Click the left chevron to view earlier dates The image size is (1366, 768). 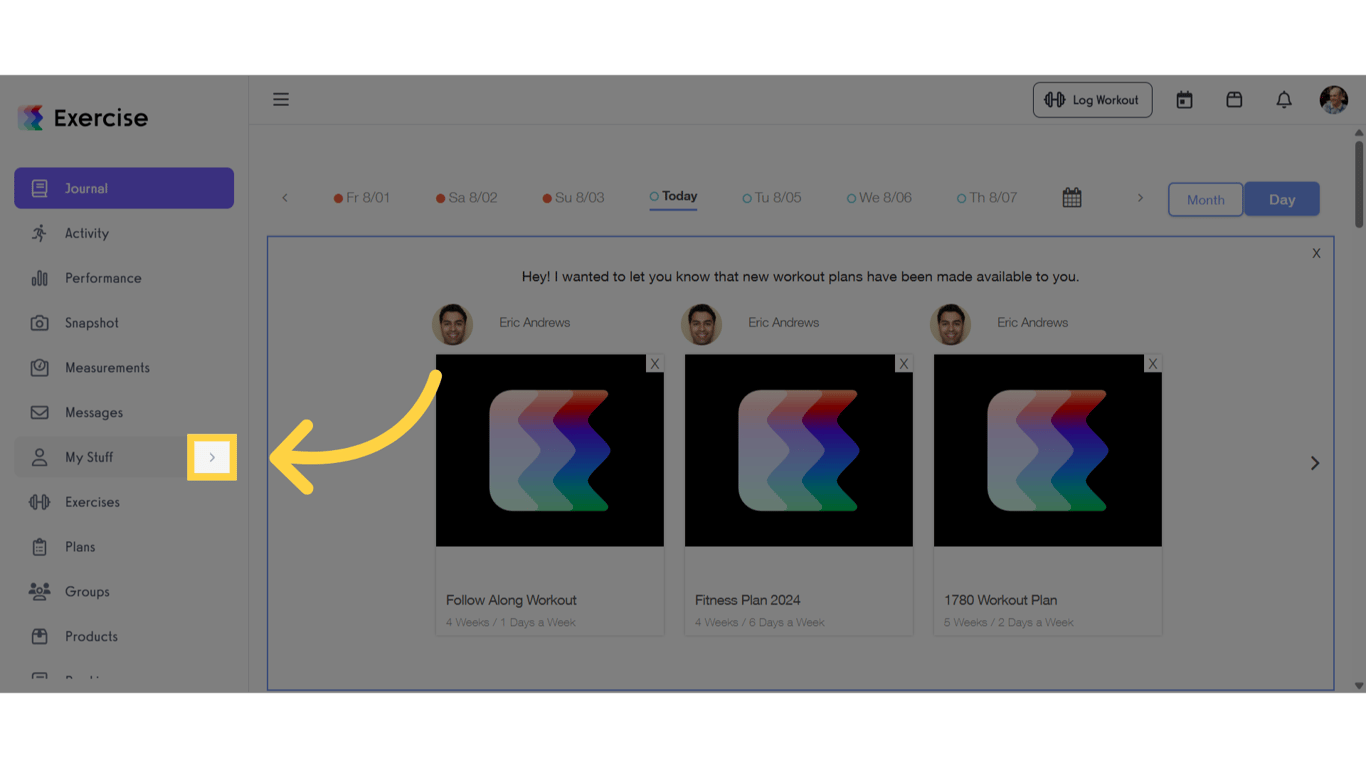point(284,197)
